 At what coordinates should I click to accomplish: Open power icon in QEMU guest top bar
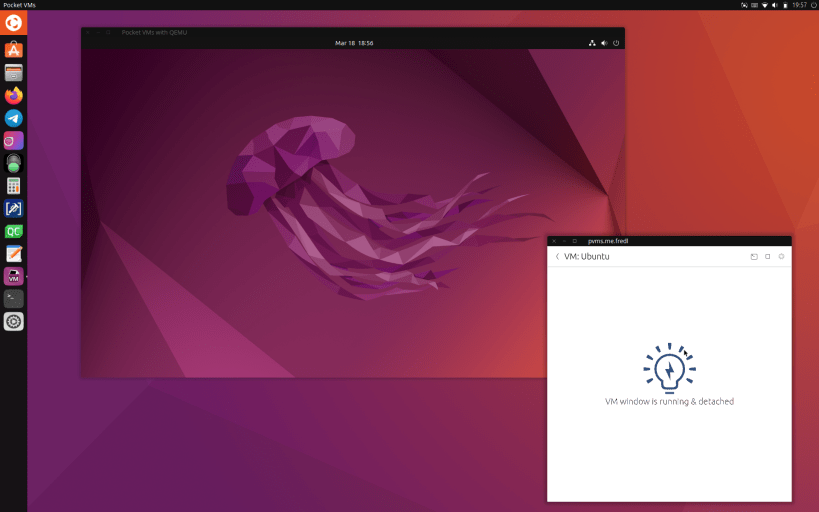coord(616,43)
